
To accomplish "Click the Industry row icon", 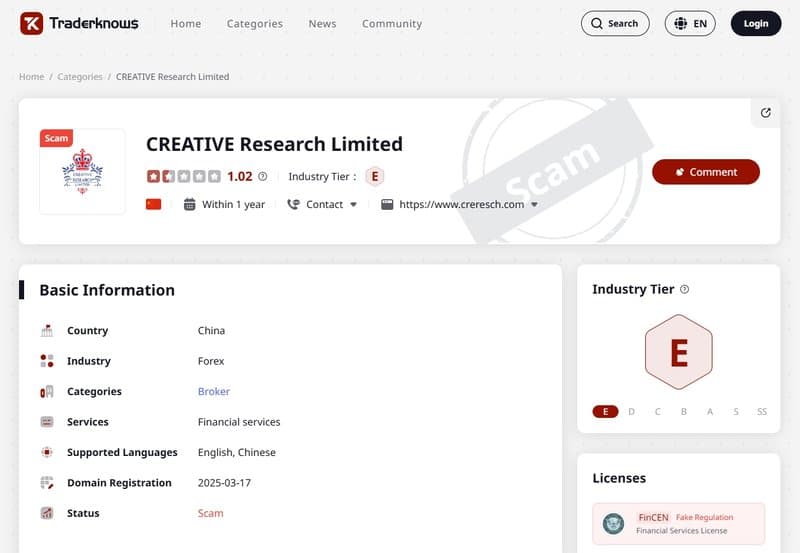I will pos(47,361).
